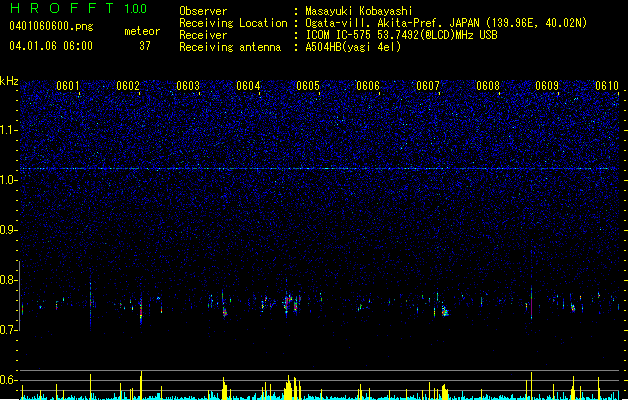Viewport: 629px width, 400px height.
Task: Click time marker 0605
Action: point(308,86)
